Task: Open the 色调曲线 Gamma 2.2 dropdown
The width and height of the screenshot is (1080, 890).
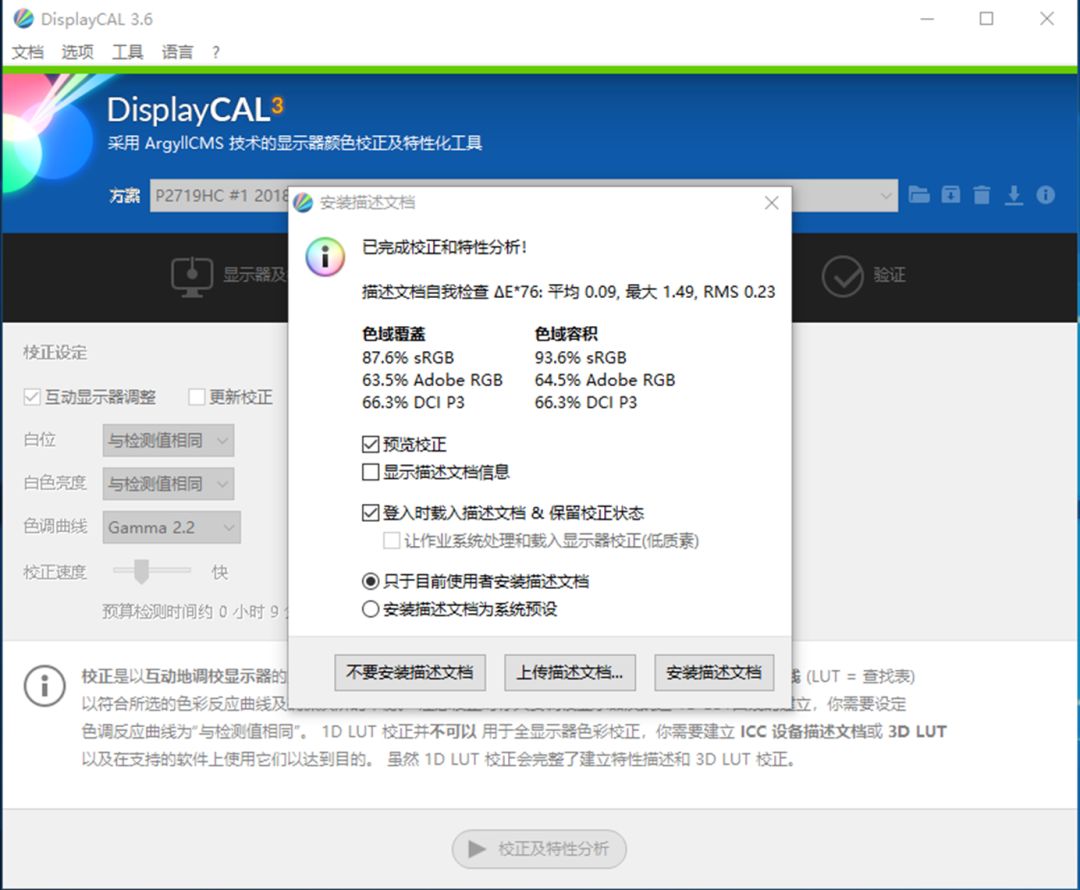Action: tap(172, 528)
